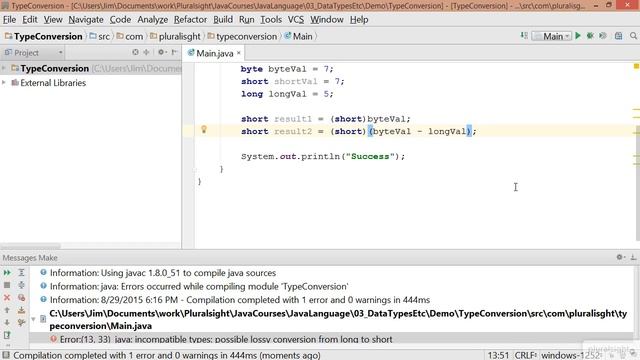
Task: Click Project panel horizontal scrollbar
Action: coord(31,246)
